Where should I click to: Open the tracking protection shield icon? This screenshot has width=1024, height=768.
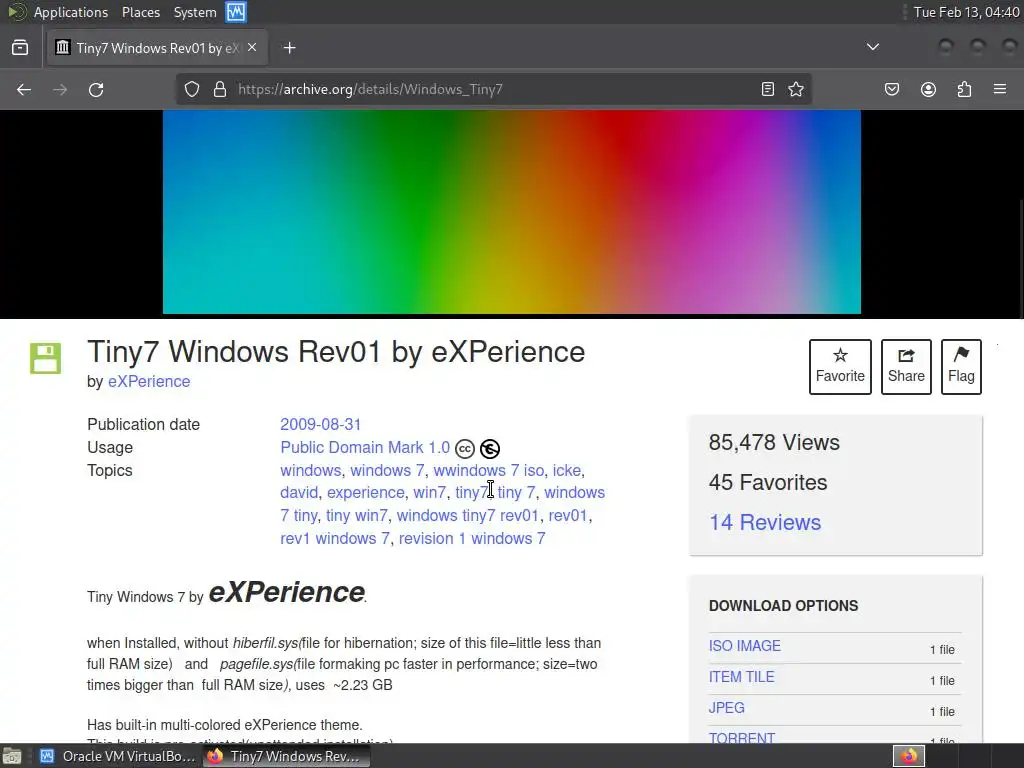click(191, 89)
